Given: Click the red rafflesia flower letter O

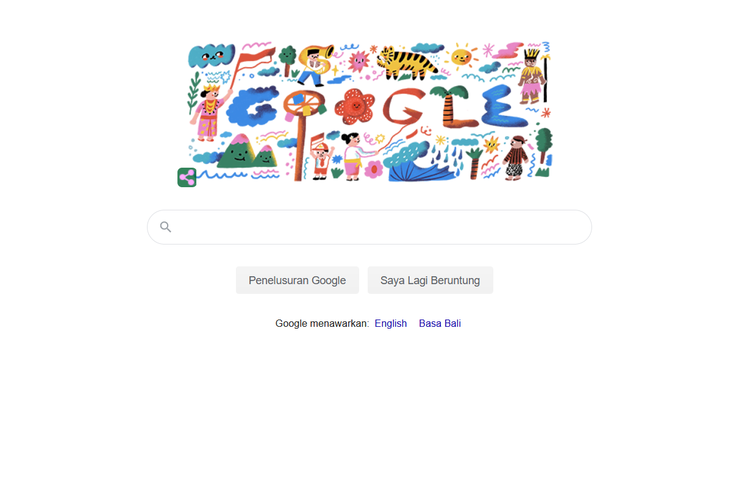Looking at the screenshot, I should (x=355, y=106).
